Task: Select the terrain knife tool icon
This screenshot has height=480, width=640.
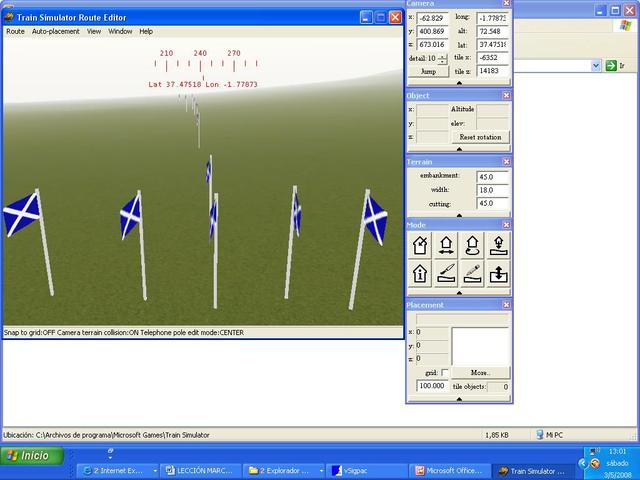Action: [x=446, y=272]
